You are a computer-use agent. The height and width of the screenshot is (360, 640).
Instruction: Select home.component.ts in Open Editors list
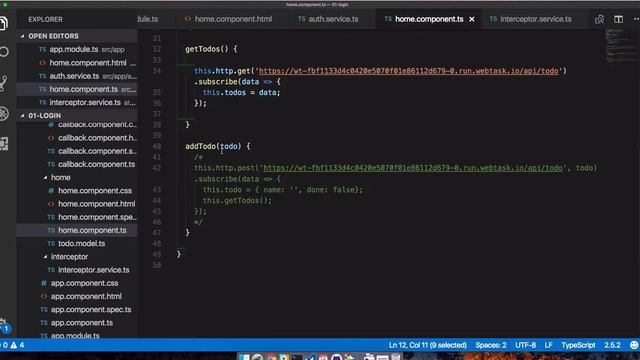(x=77, y=89)
